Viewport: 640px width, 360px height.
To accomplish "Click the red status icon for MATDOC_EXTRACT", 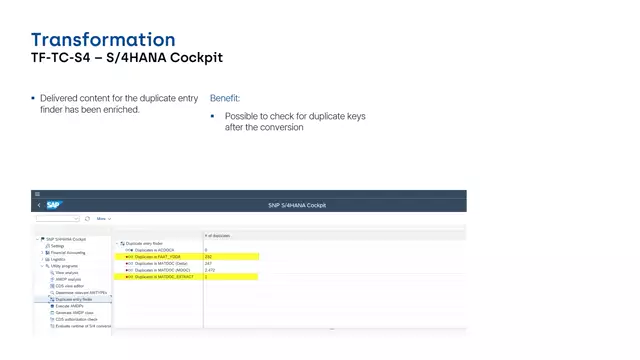I will click(129, 277).
